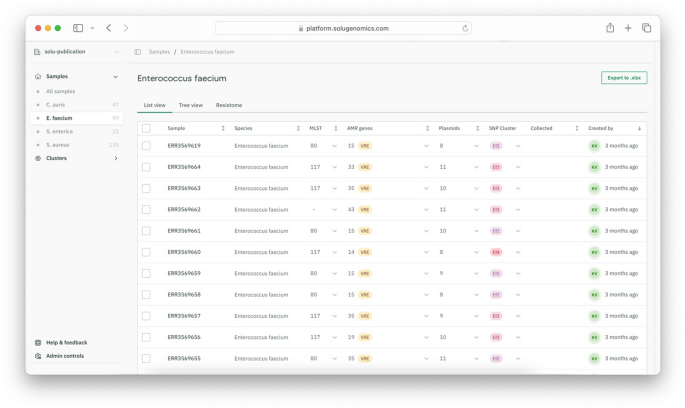Check the box for ERR3569658
Image resolution: width=685 pixels, height=408 pixels.
146,295
